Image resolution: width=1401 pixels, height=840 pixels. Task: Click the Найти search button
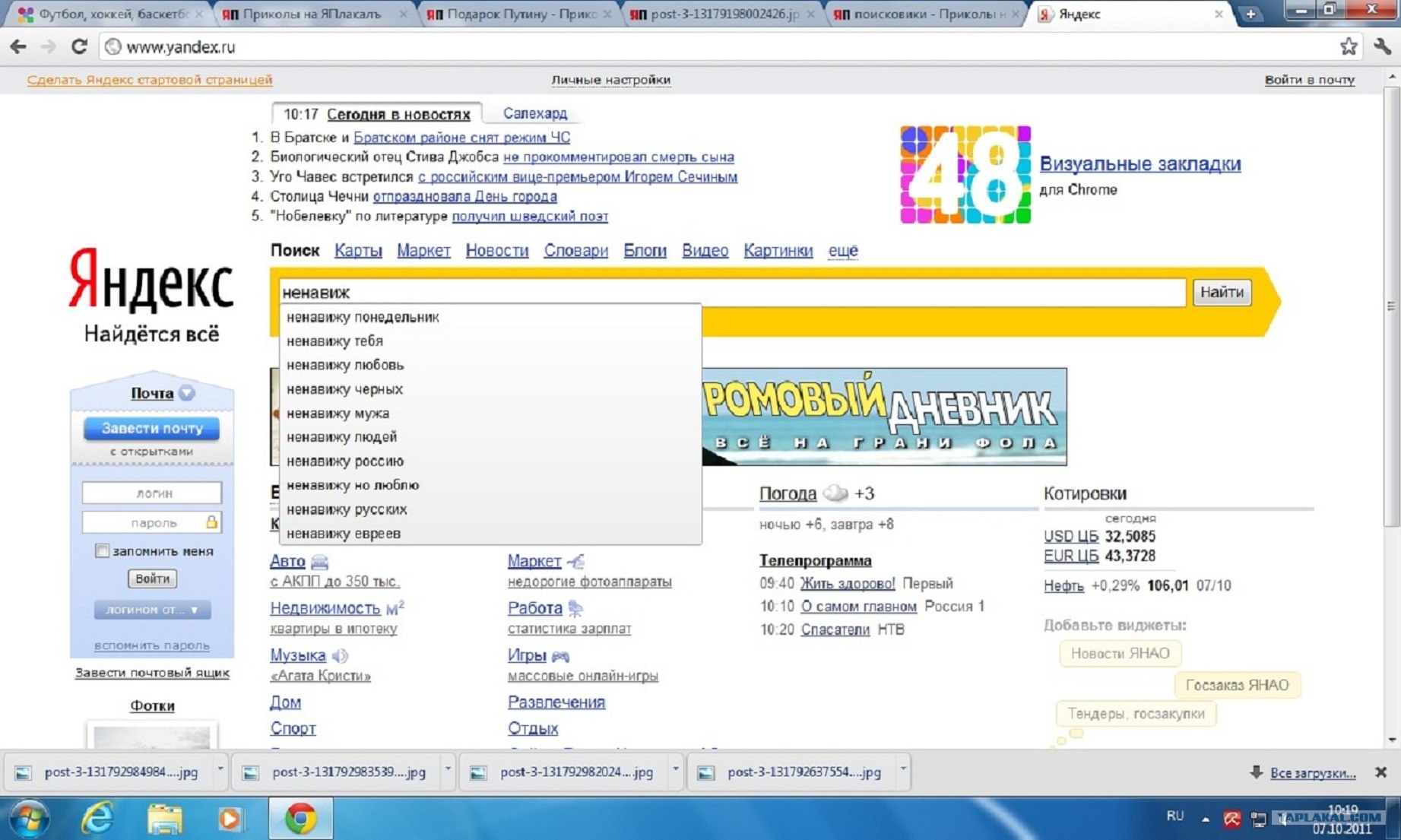[x=1222, y=292]
